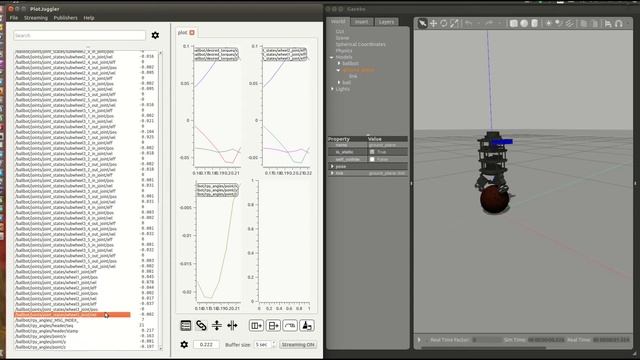640x360 pixels.
Task: Expand the pose property row
Action: click(x=332, y=167)
